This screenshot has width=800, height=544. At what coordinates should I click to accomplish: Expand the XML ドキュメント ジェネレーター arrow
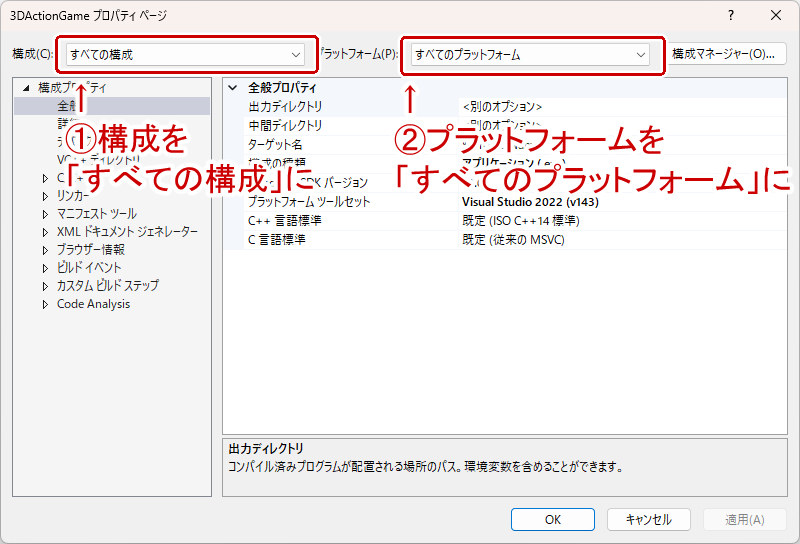(x=45, y=232)
